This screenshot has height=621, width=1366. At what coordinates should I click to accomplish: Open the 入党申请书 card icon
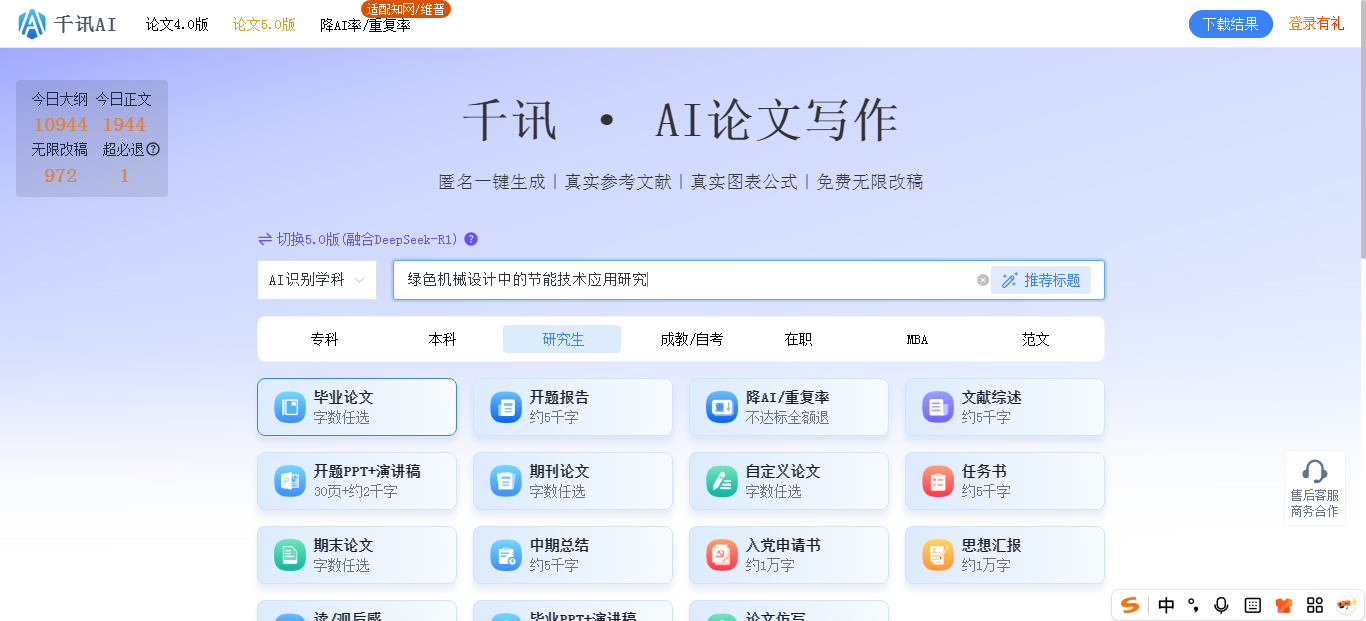722,555
